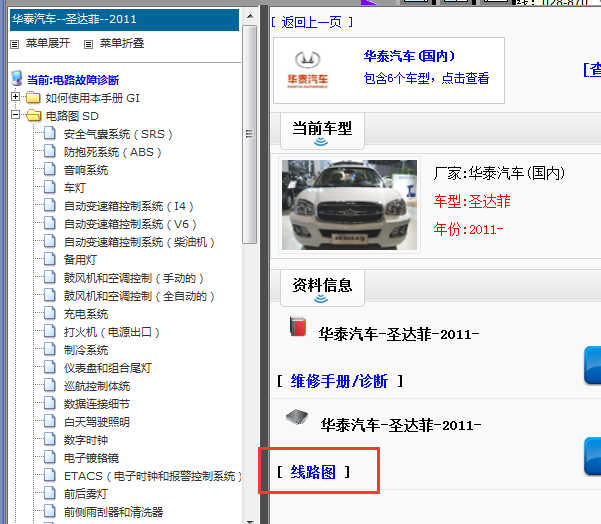This screenshot has height=524, width=601.
Task: Click the page icon next to 车灯
Action: tap(49, 187)
